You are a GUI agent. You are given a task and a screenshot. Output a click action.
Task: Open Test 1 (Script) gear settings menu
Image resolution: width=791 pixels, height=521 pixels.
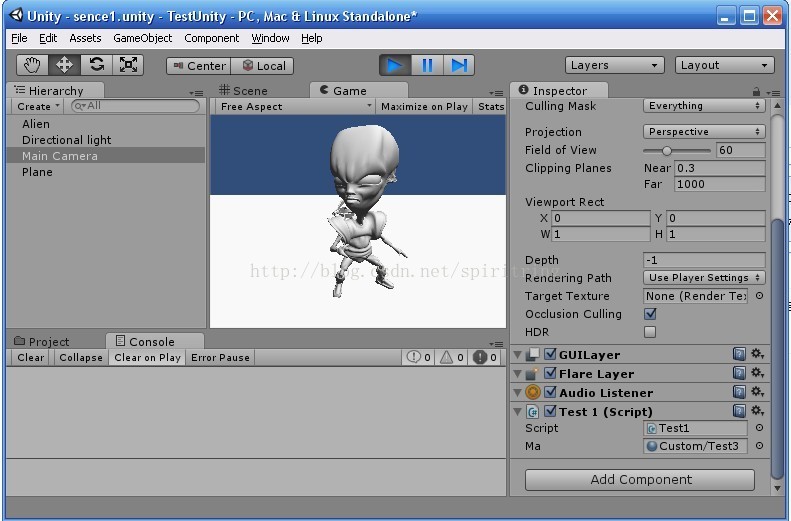click(758, 411)
